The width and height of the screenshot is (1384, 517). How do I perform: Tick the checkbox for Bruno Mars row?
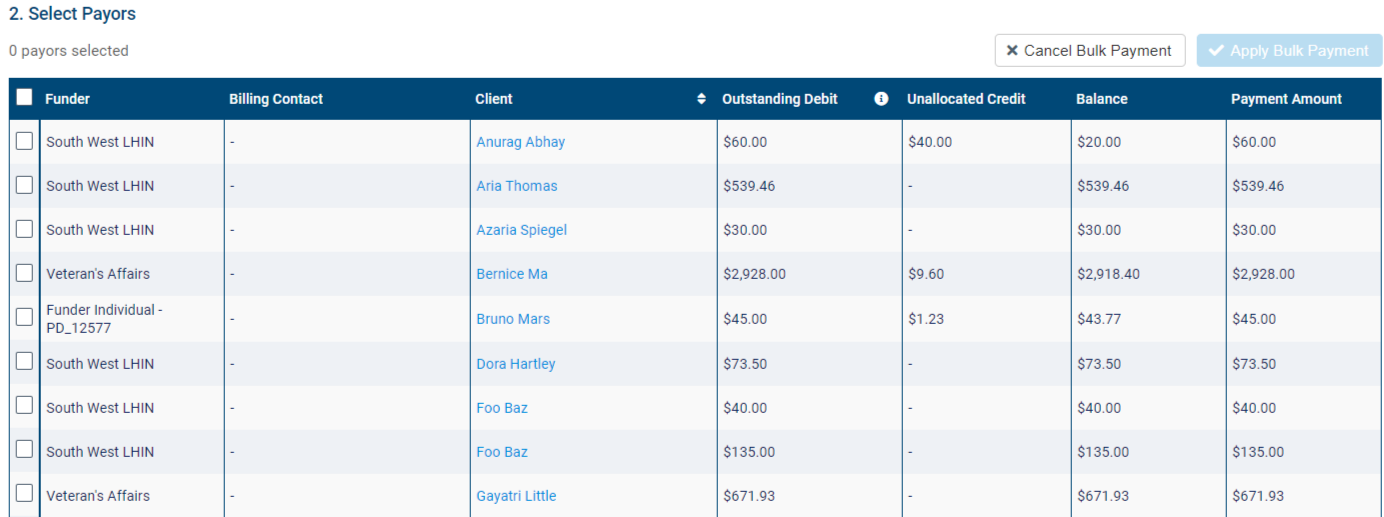tap(24, 317)
